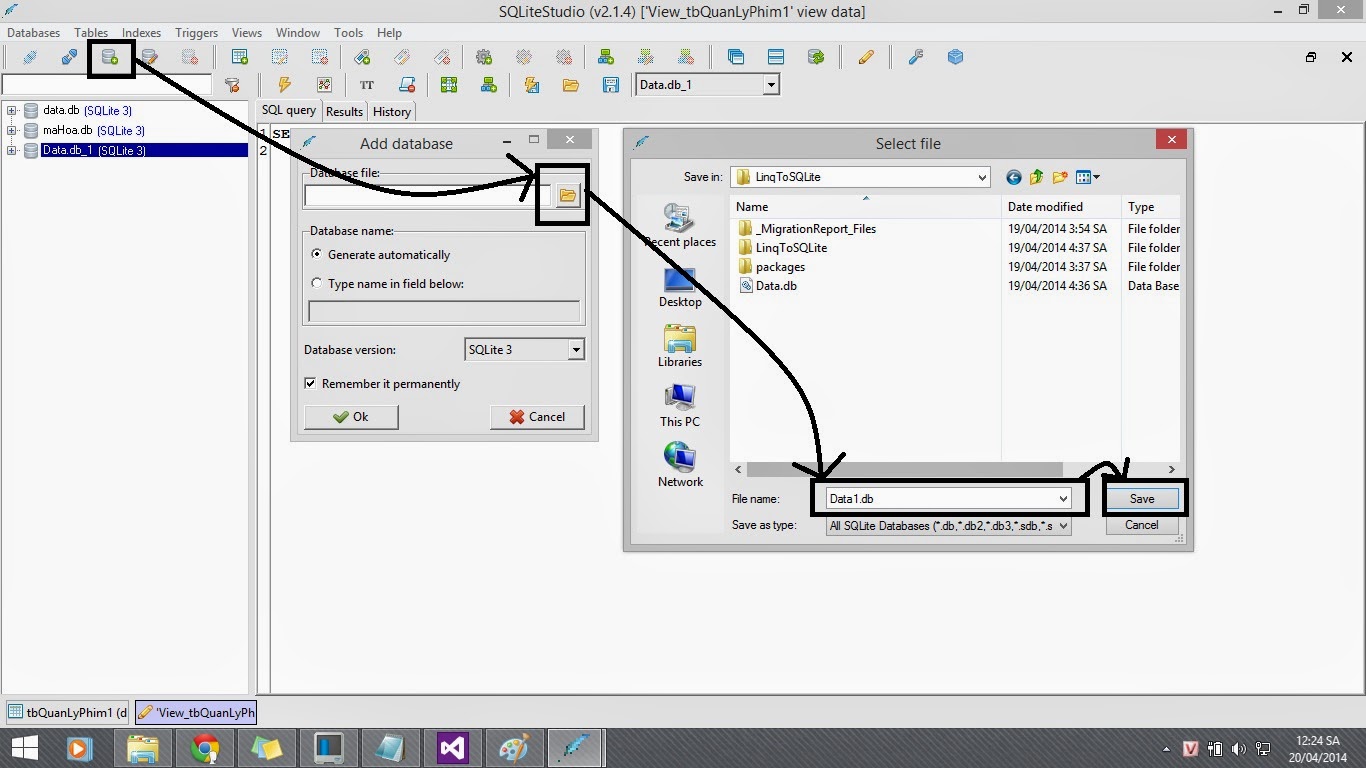Open the Tools menu

tap(349, 33)
